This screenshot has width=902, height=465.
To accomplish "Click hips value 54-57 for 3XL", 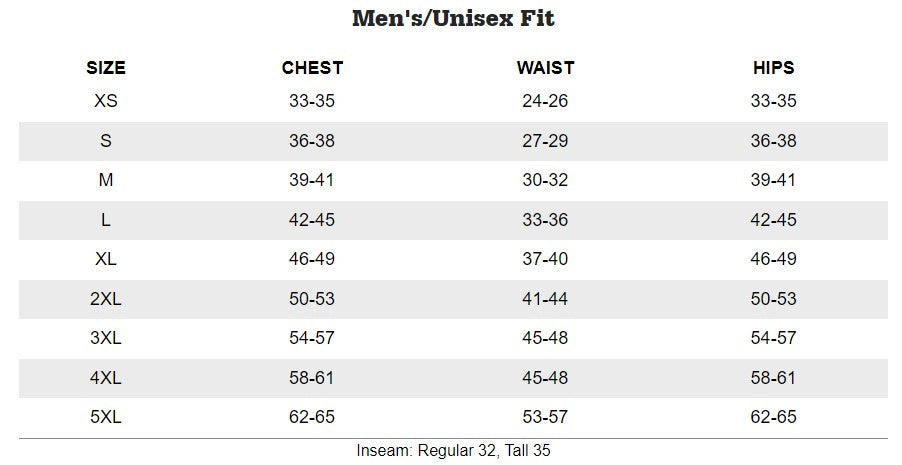I will (773, 338).
